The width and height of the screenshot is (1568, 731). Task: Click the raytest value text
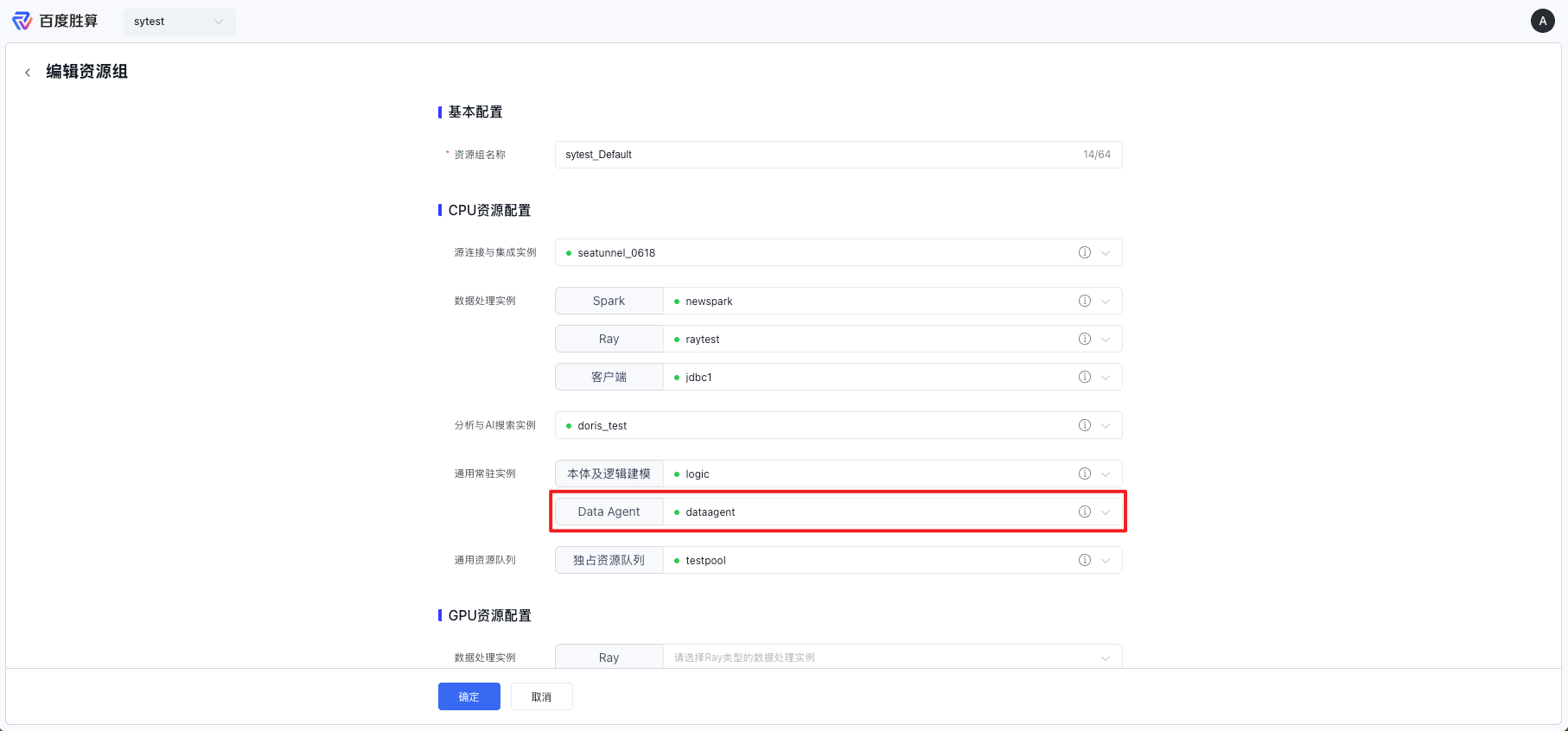pyautogui.click(x=703, y=340)
